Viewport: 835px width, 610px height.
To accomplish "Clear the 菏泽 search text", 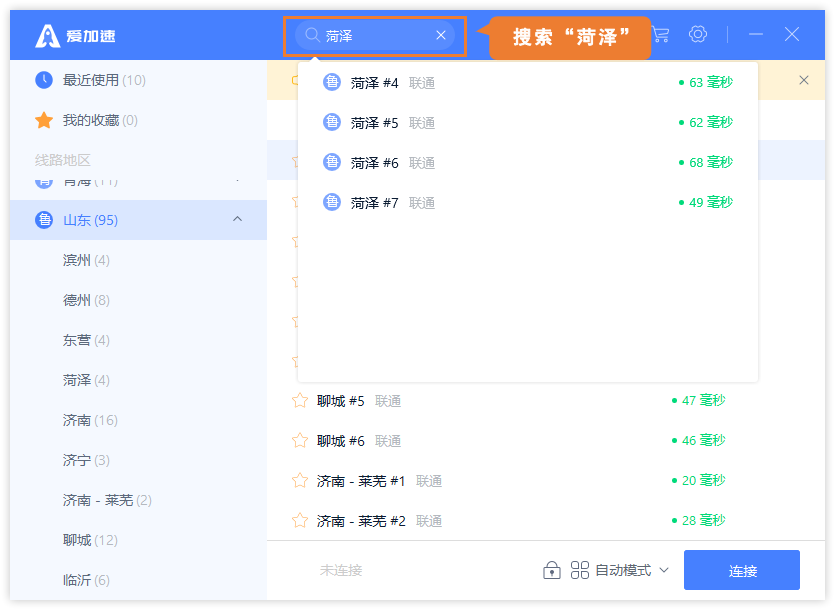I will 441,35.
